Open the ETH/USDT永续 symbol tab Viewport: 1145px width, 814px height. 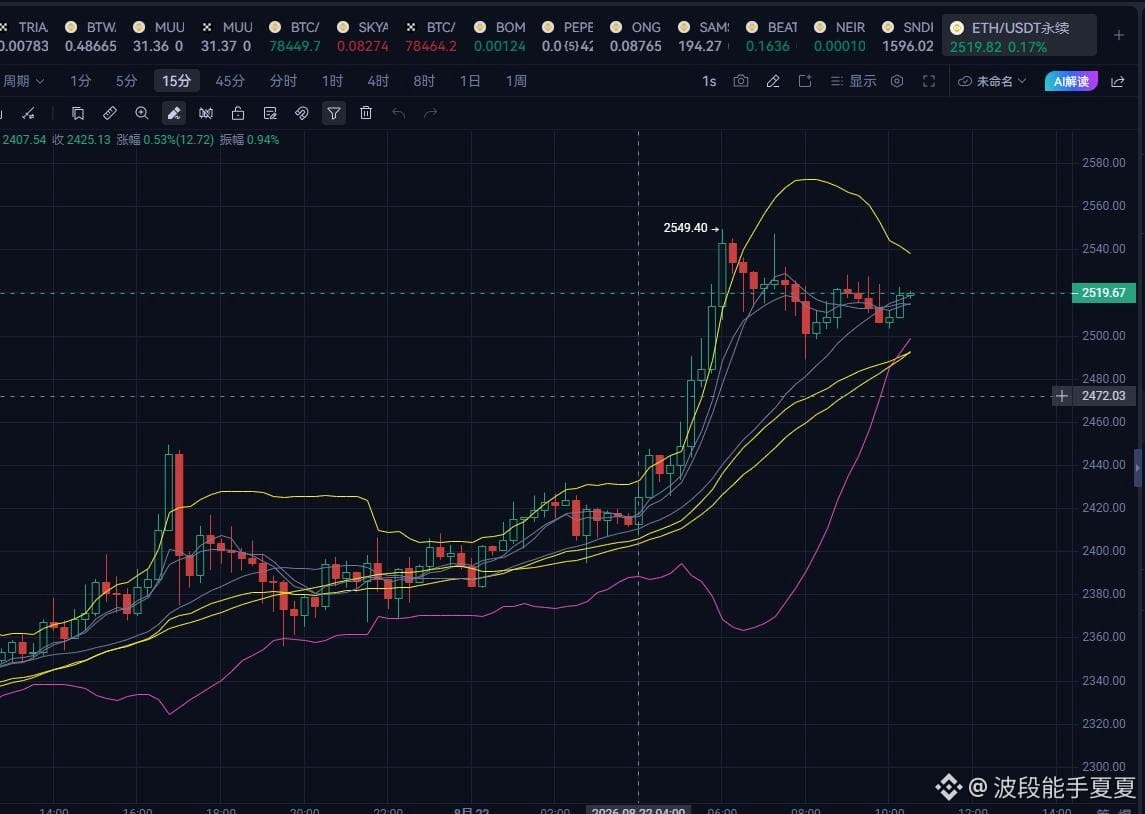pos(1019,36)
